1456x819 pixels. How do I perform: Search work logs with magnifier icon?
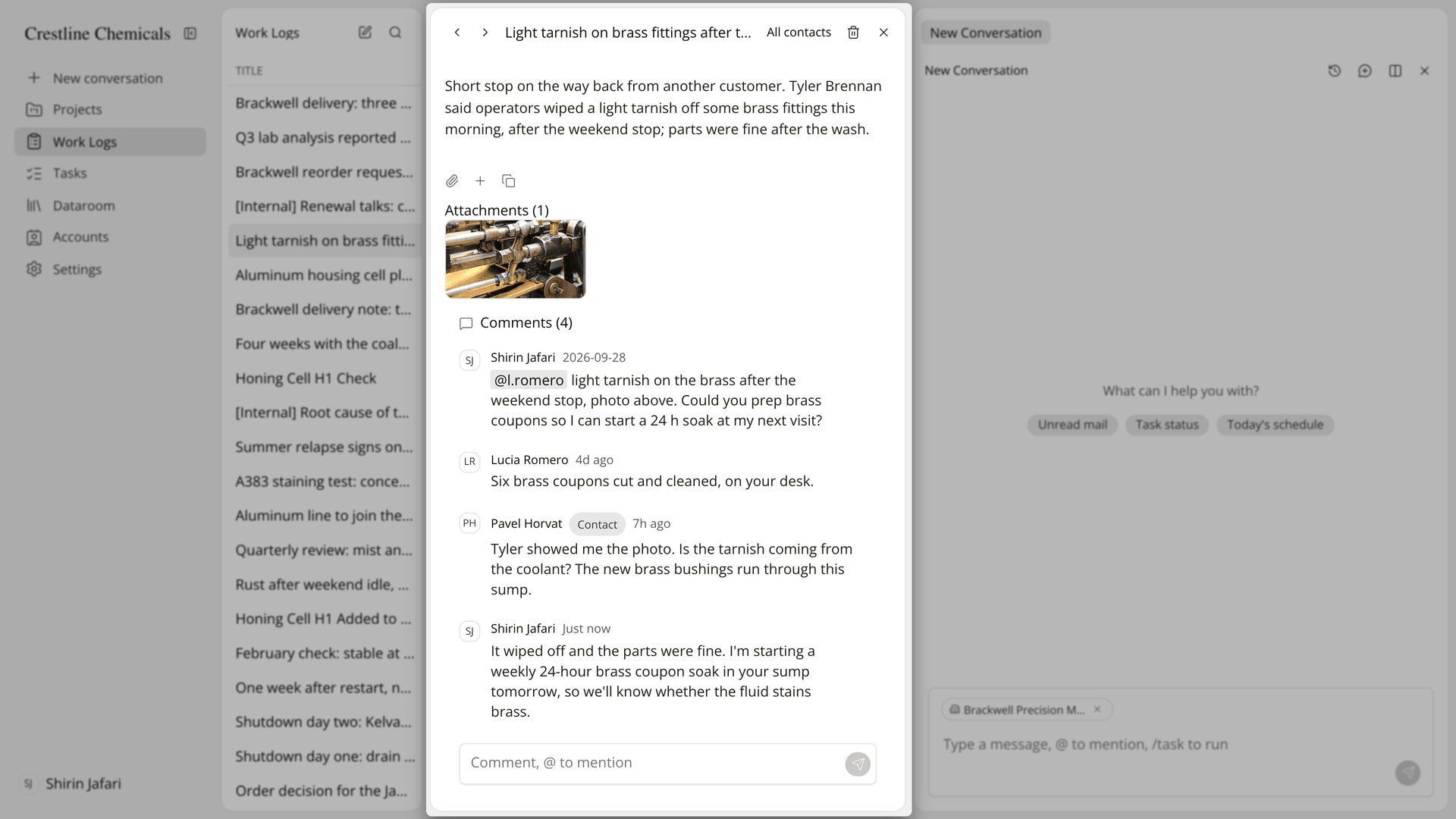pos(395,33)
